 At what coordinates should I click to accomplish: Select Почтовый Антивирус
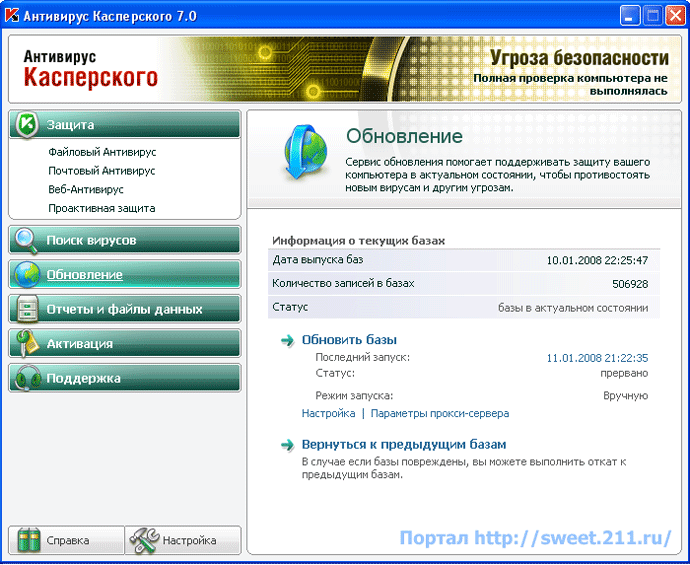pos(102,171)
